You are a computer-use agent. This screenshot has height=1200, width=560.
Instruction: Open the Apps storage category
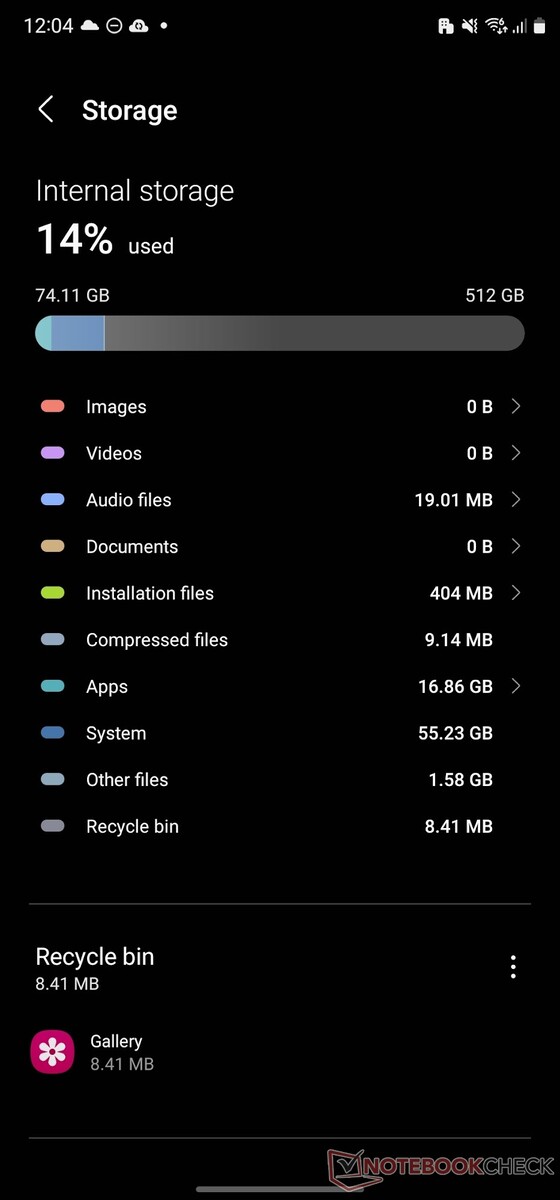[x=280, y=686]
